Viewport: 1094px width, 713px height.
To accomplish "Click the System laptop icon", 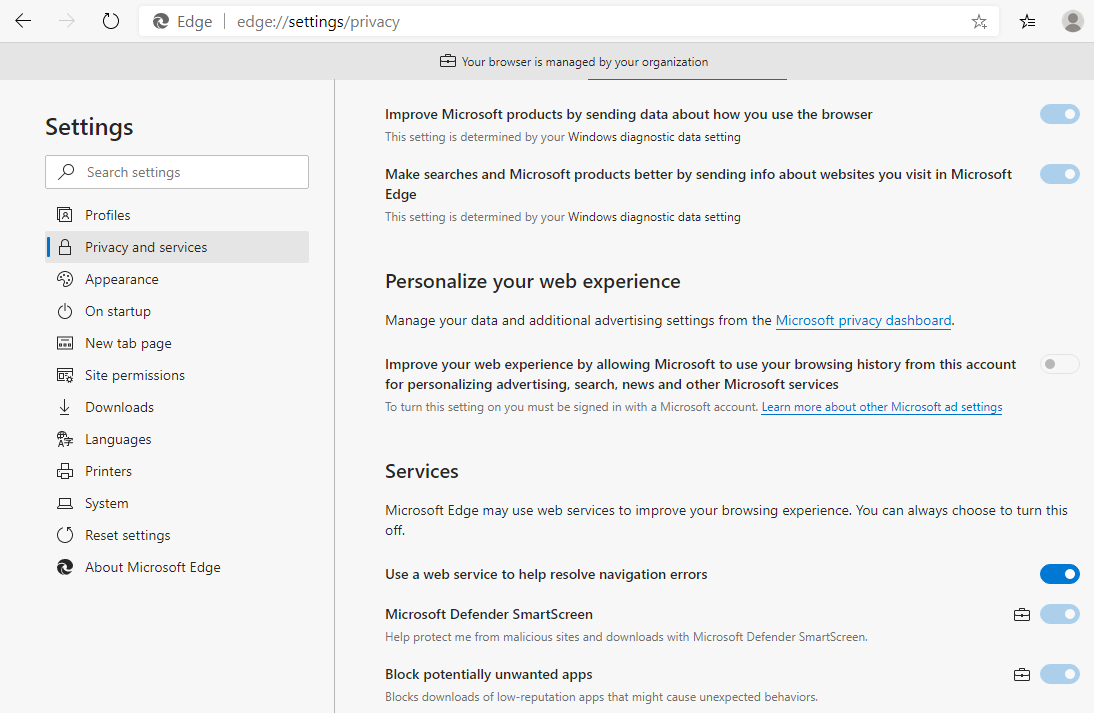I will point(65,504).
